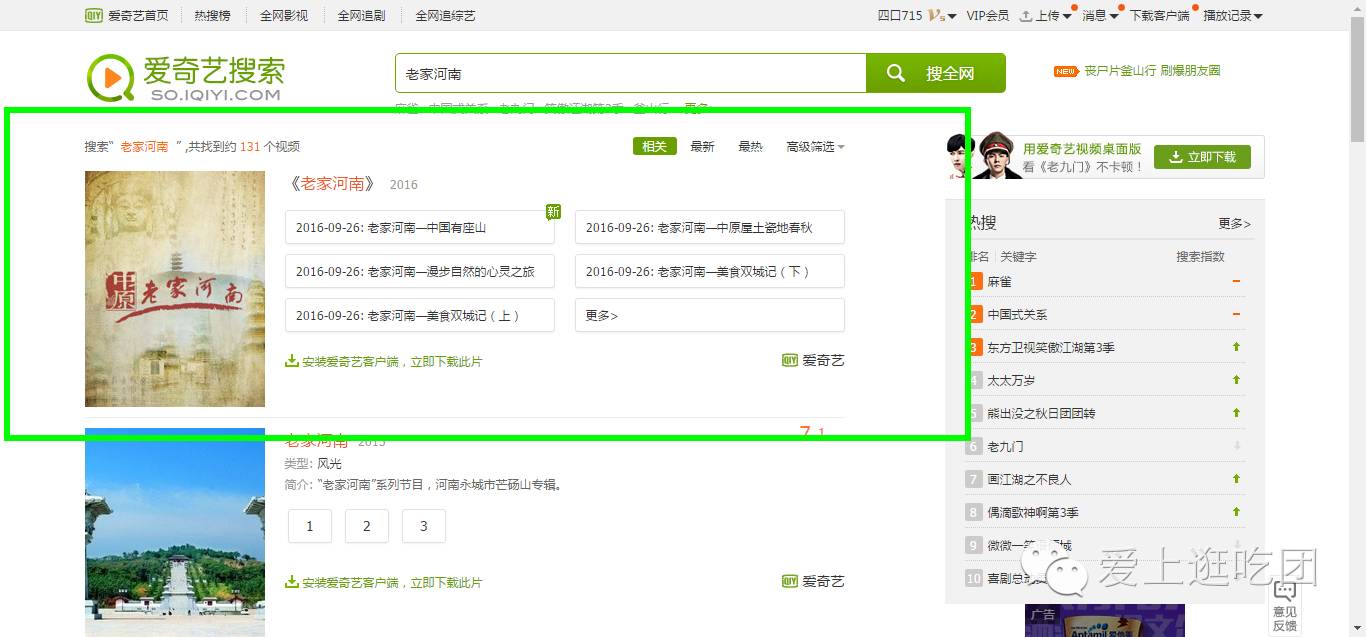The image size is (1366, 637).
Task: Open 全网追剧 in top navigation
Action: click(361, 15)
